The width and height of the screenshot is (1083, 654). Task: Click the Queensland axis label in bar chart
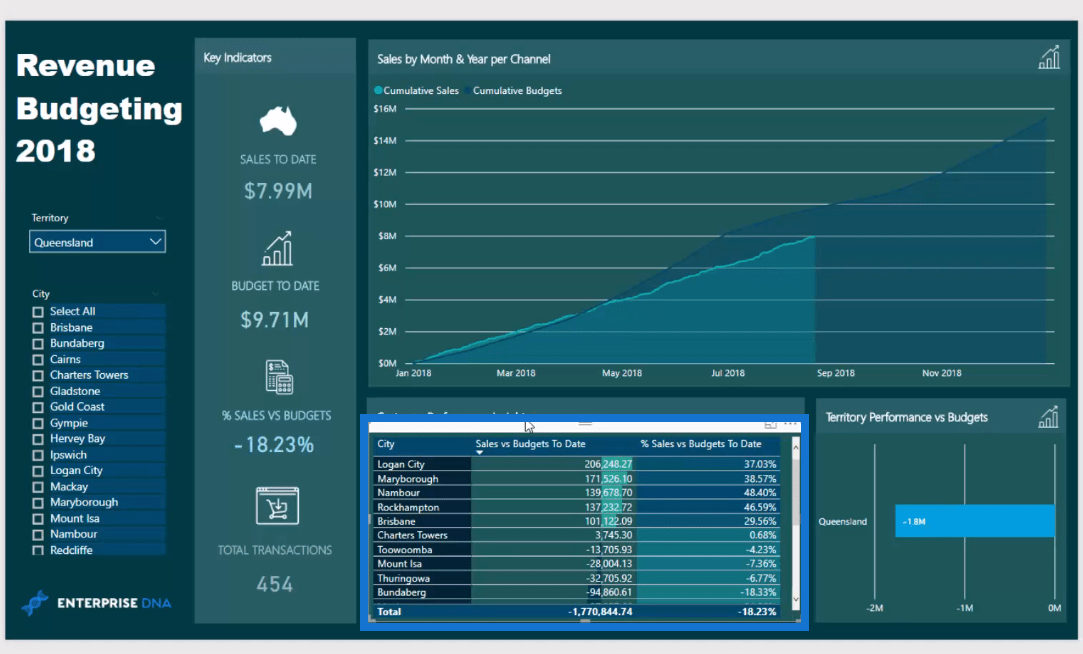pos(843,521)
